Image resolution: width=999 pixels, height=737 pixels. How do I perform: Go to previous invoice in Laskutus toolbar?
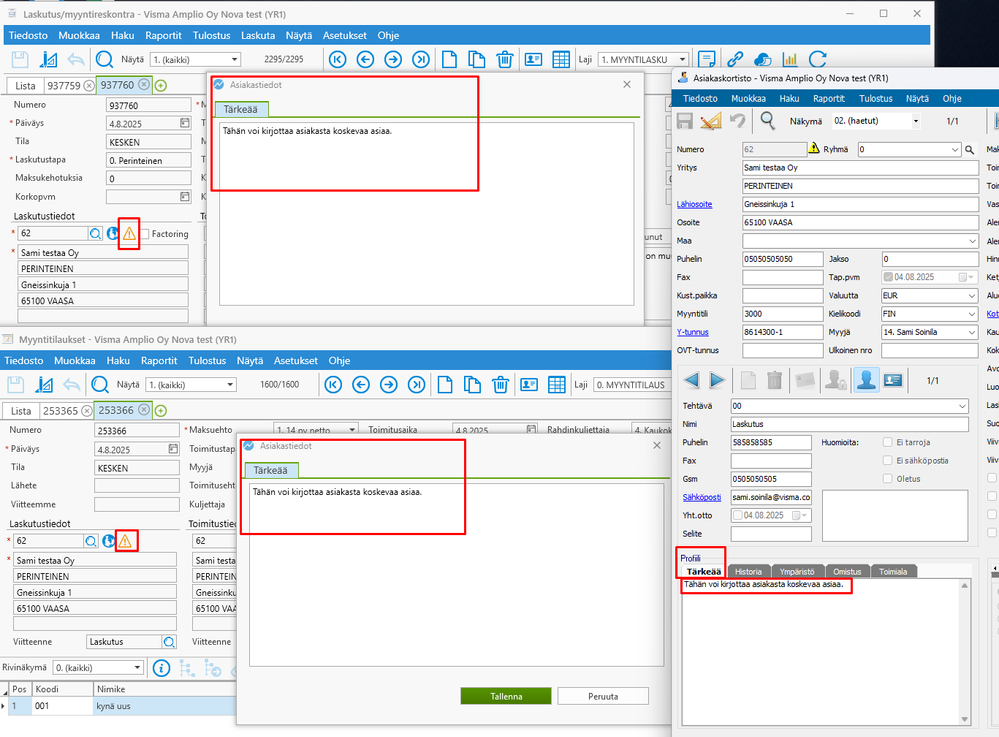pos(365,60)
